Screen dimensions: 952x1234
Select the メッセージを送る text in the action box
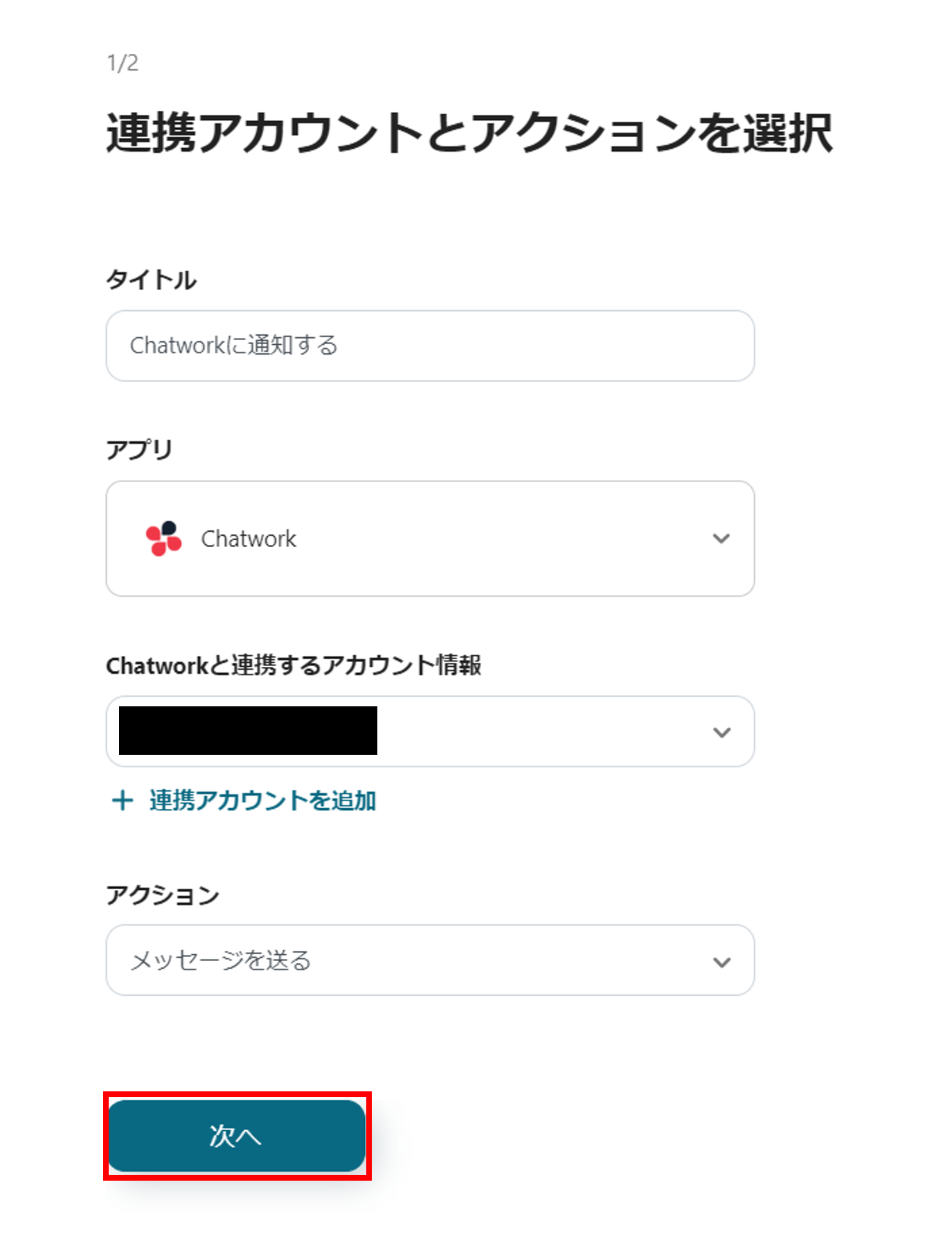pos(221,960)
